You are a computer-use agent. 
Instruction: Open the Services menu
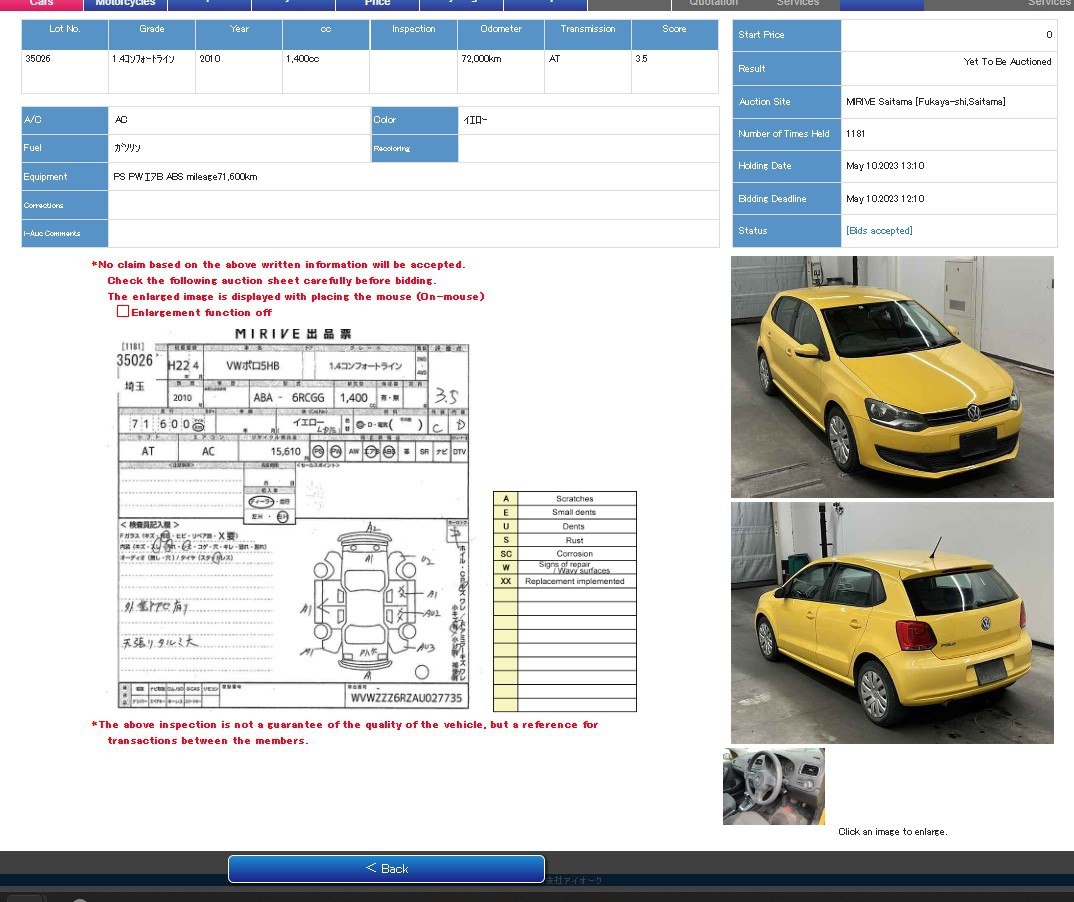797,4
